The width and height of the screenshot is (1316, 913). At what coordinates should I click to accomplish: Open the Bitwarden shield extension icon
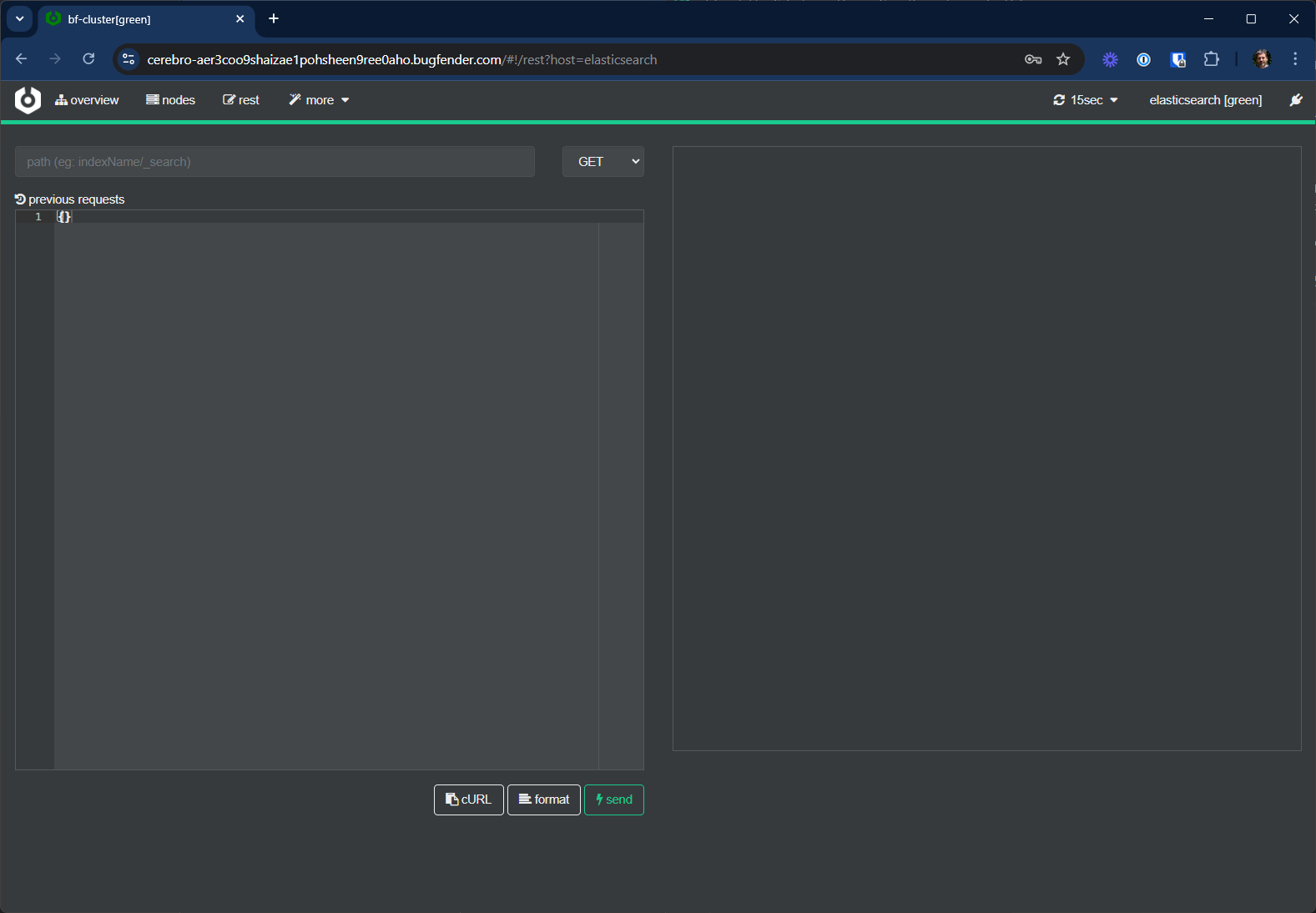click(x=1178, y=59)
